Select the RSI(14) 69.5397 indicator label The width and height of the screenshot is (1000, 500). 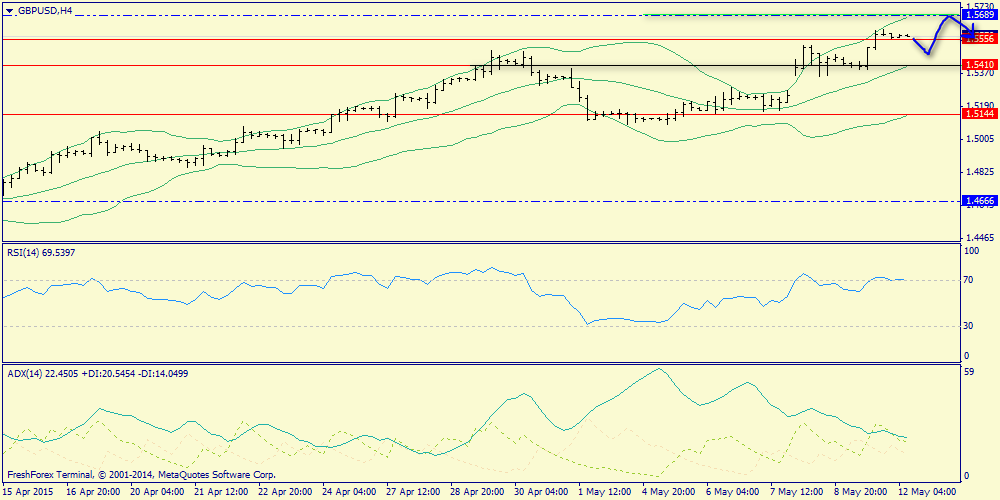point(40,253)
